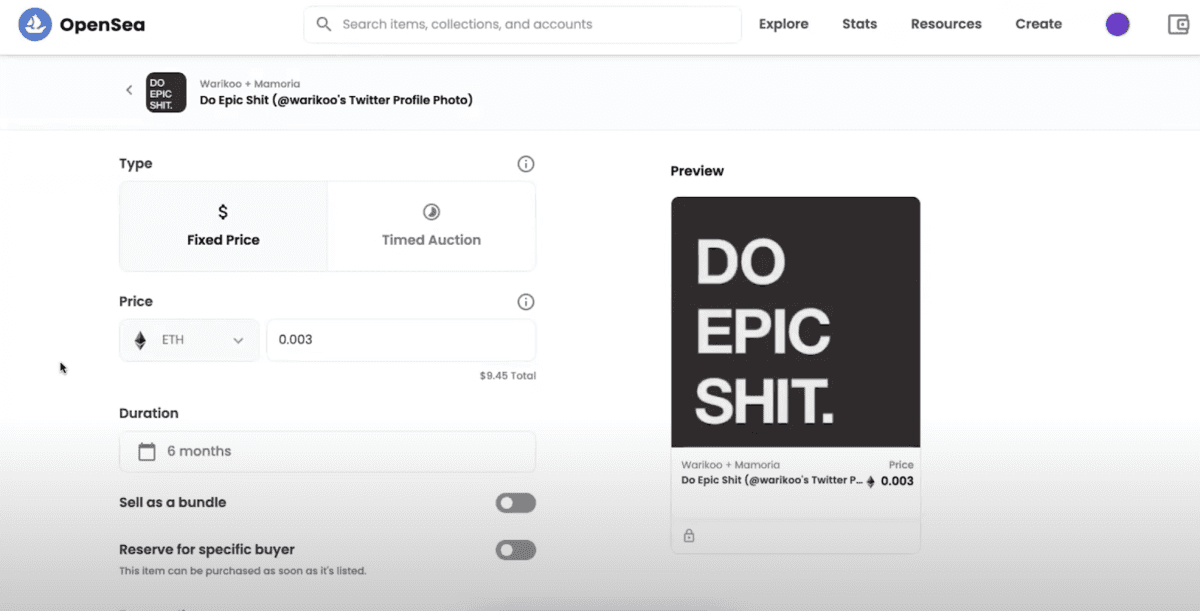Click the OpenSea sailboat logo
The image size is (1200, 611).
(35, 25)
